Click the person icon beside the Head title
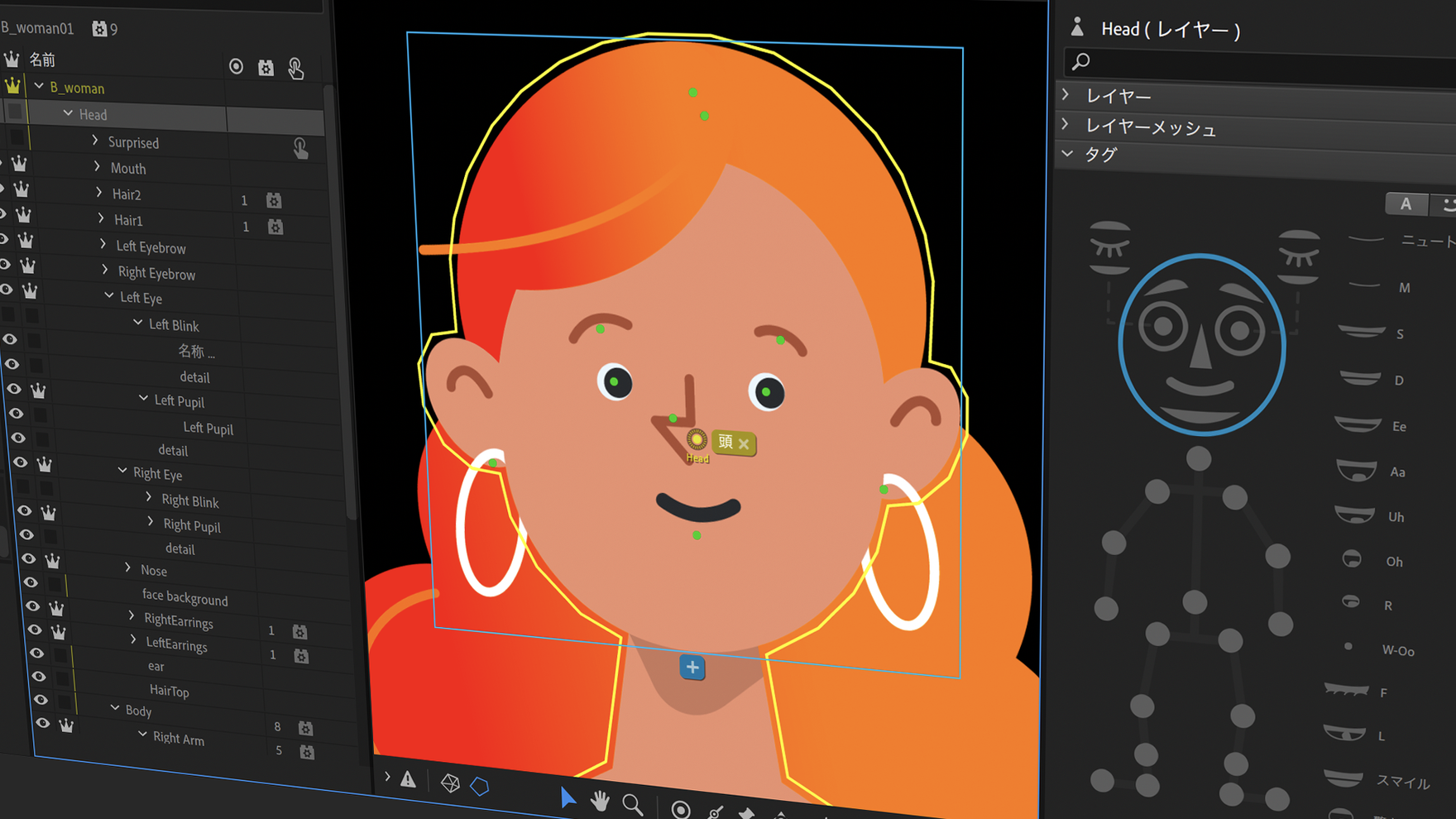Screen dimensions: 1456x819 [1077, 27]
